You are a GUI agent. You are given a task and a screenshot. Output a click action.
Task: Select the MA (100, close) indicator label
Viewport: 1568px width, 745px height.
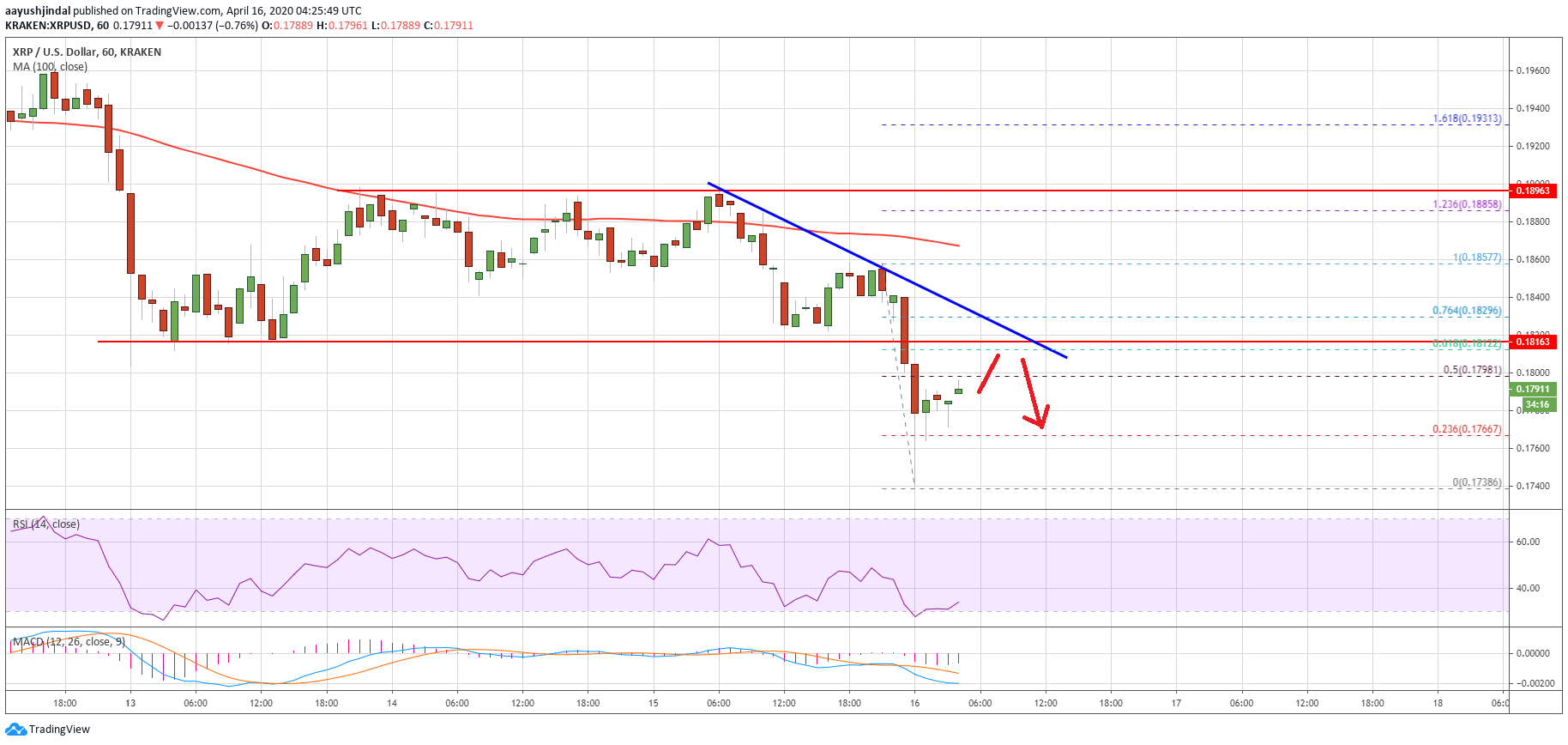[x=50, y=67]
